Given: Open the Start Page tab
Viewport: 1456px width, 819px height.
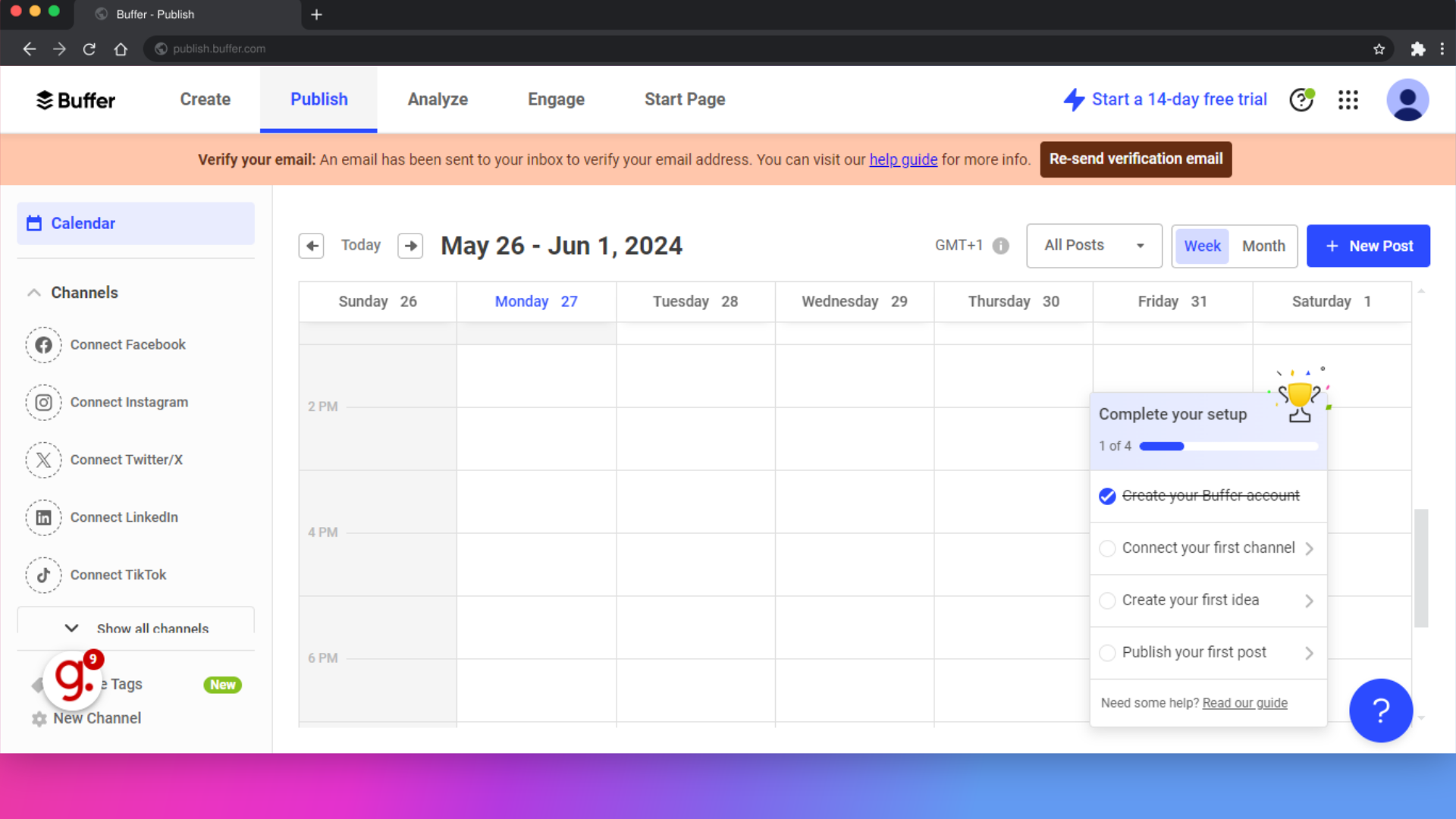Looking at the screenshot, I should 685,99.
